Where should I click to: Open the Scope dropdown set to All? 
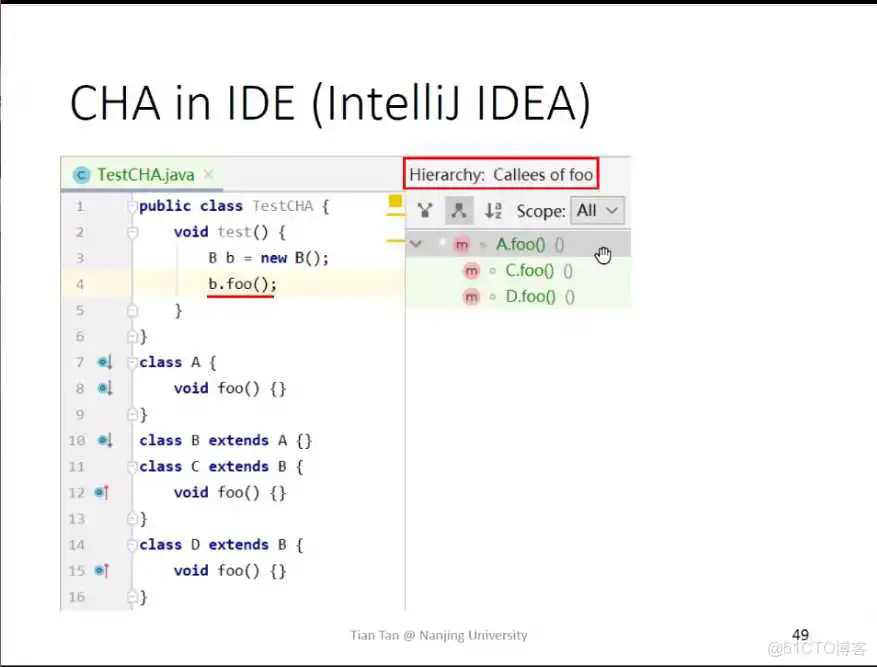(598, 211)
